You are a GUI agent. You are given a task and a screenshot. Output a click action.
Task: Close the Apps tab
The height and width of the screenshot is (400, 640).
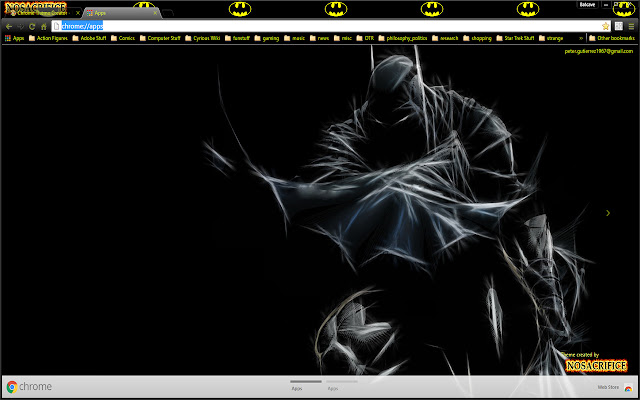(155, 13)
